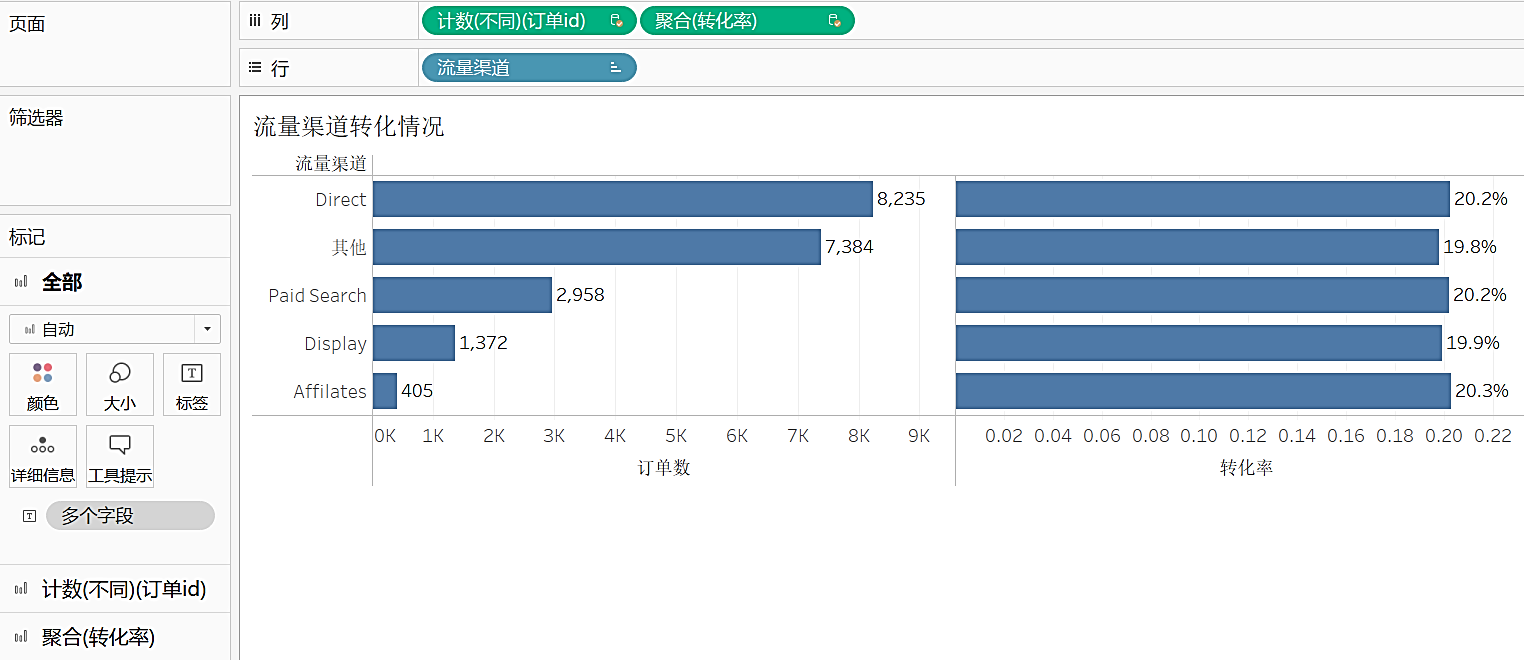Image resolution: width=1524 pixels, height=660 pixels.
Task: Open the 大小 size mark card
Action: (120, 385)
